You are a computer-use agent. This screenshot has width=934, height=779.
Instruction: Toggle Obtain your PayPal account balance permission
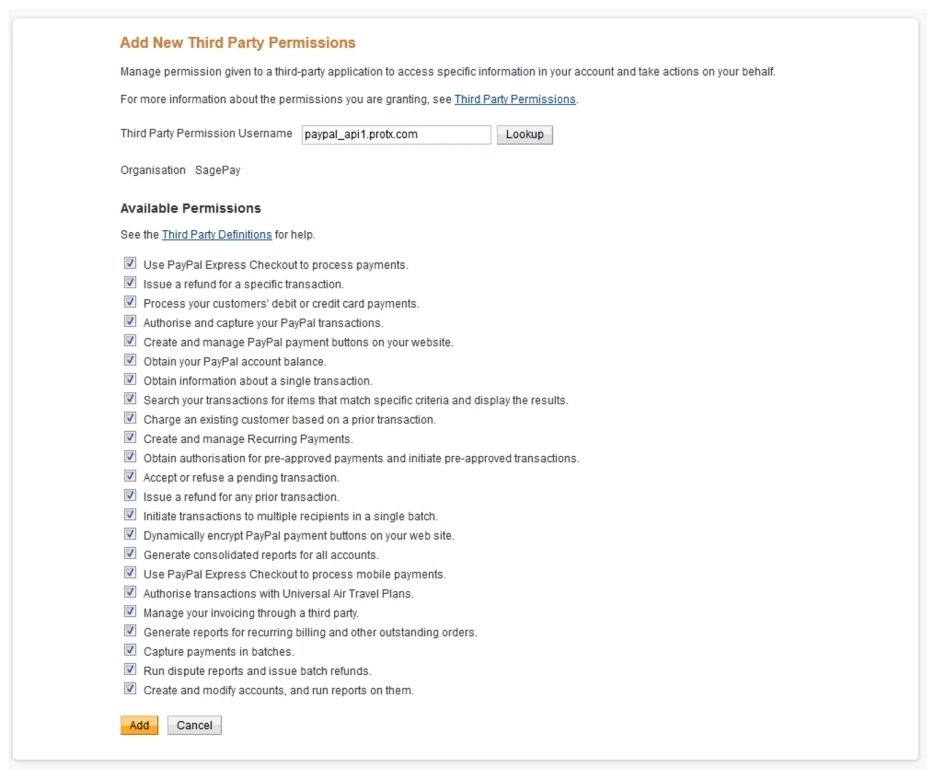pos(130,360)
